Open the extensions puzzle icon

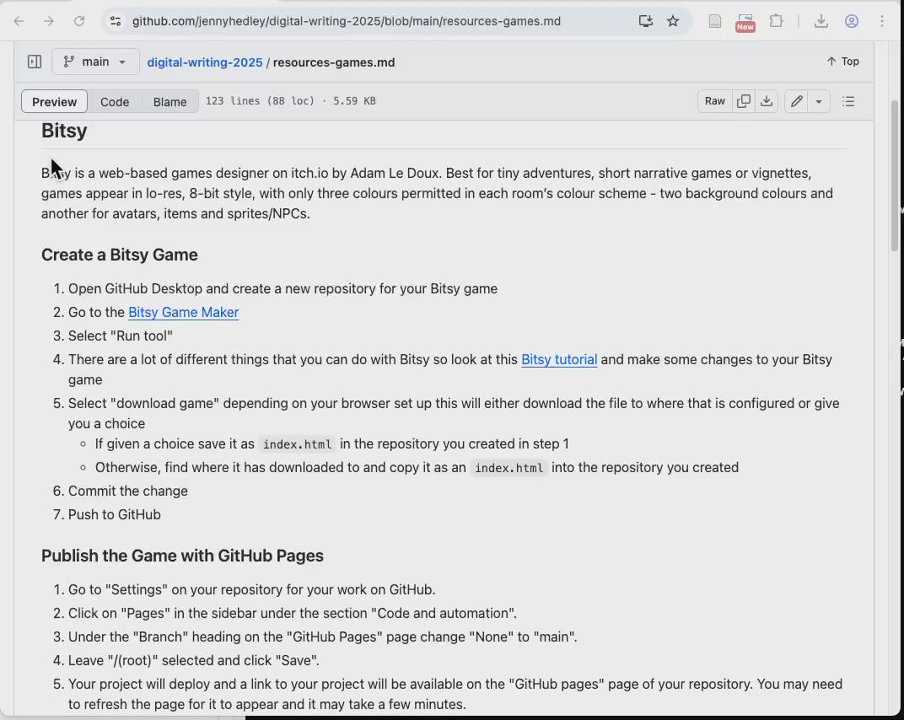(x=776, y=21)
